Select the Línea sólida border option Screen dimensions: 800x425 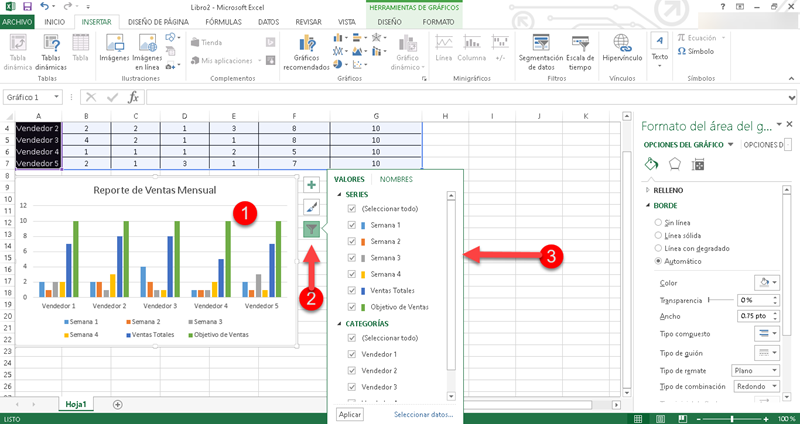click(x=658, y=235)
